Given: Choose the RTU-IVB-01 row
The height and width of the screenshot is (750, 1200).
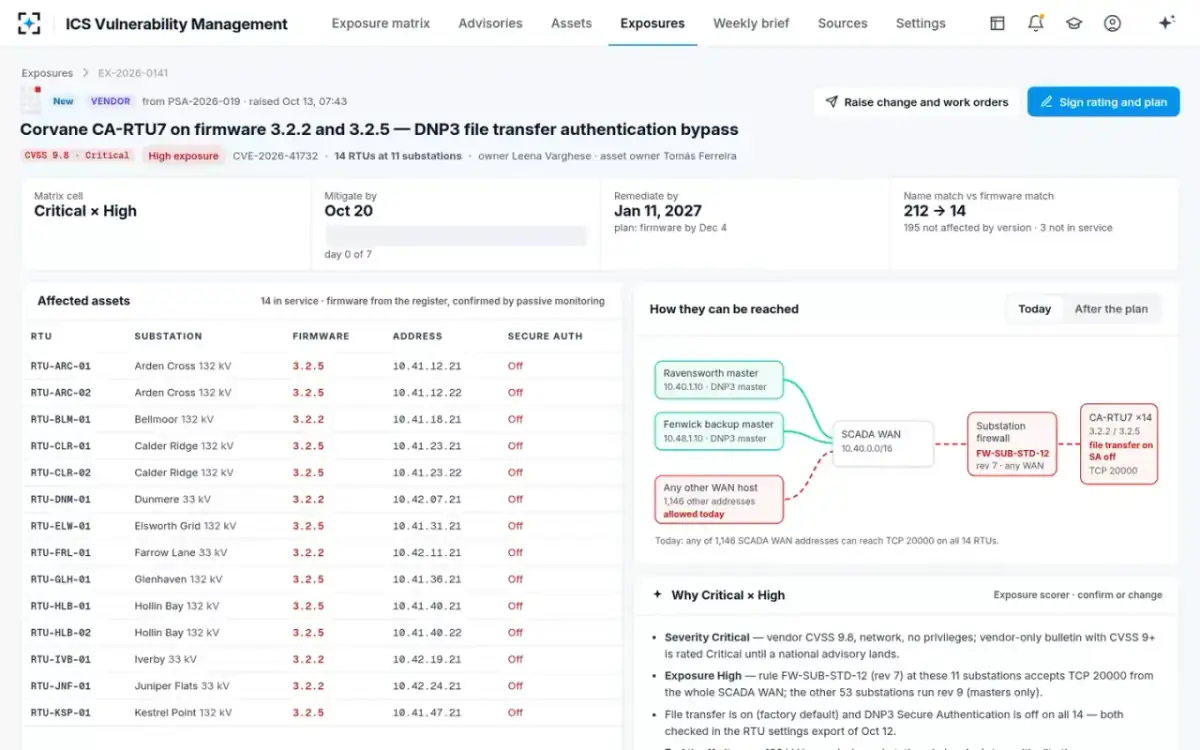Looking at the screenshot, I should pyautogui.click(x=322, y=659).
